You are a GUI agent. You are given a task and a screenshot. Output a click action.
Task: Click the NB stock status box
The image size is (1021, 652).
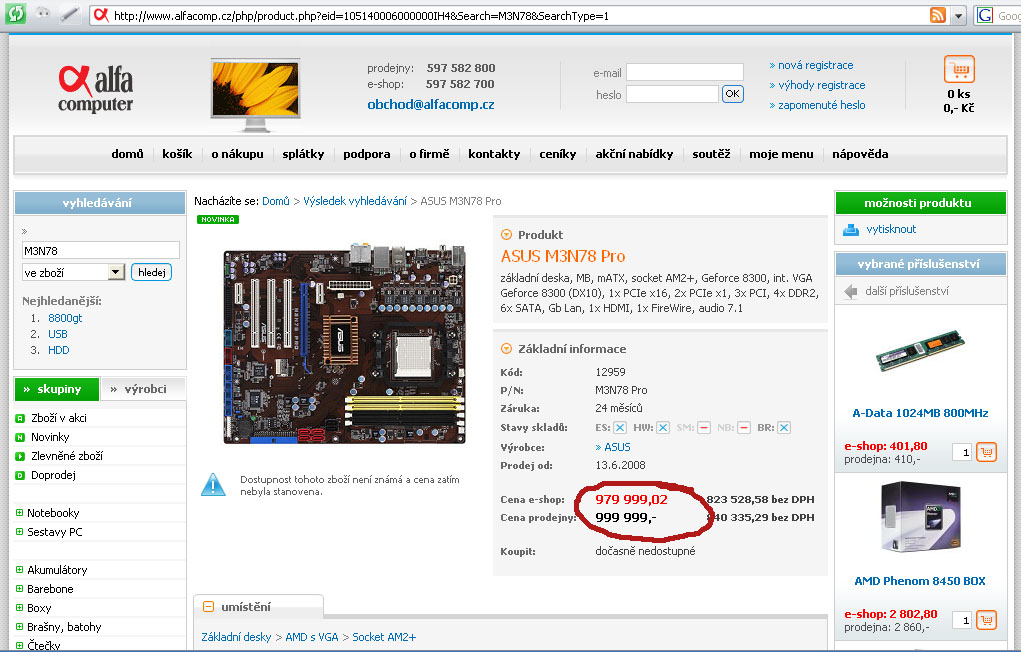pyautogui.click(x=744, y=428)
